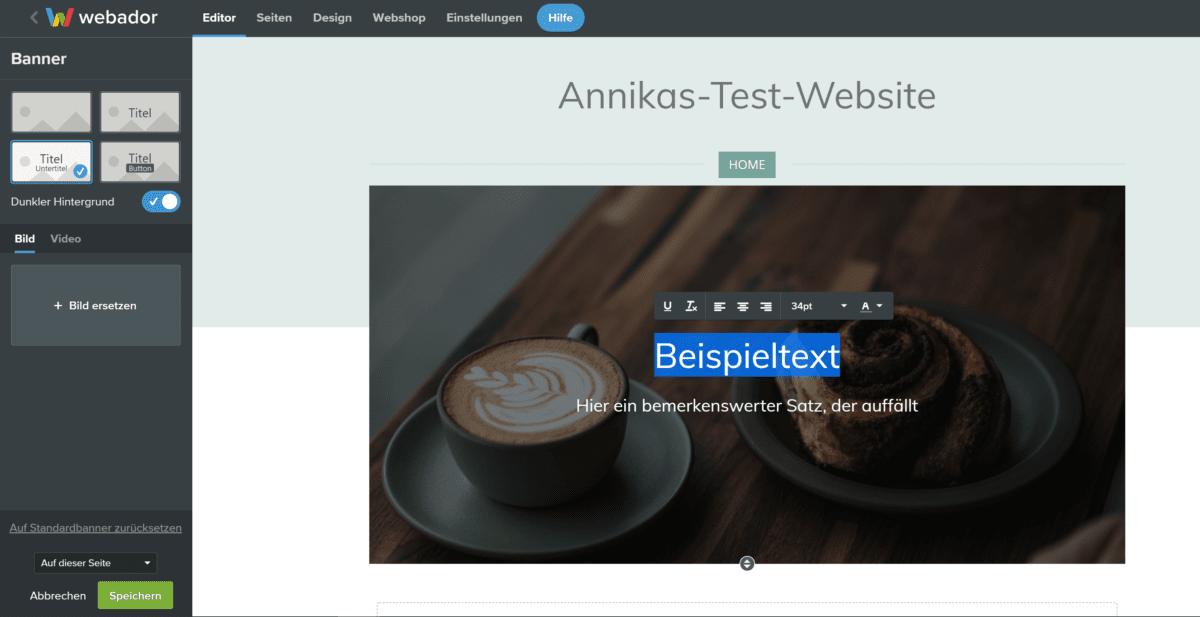Center-align the banner title text

(x=743, y=306)
